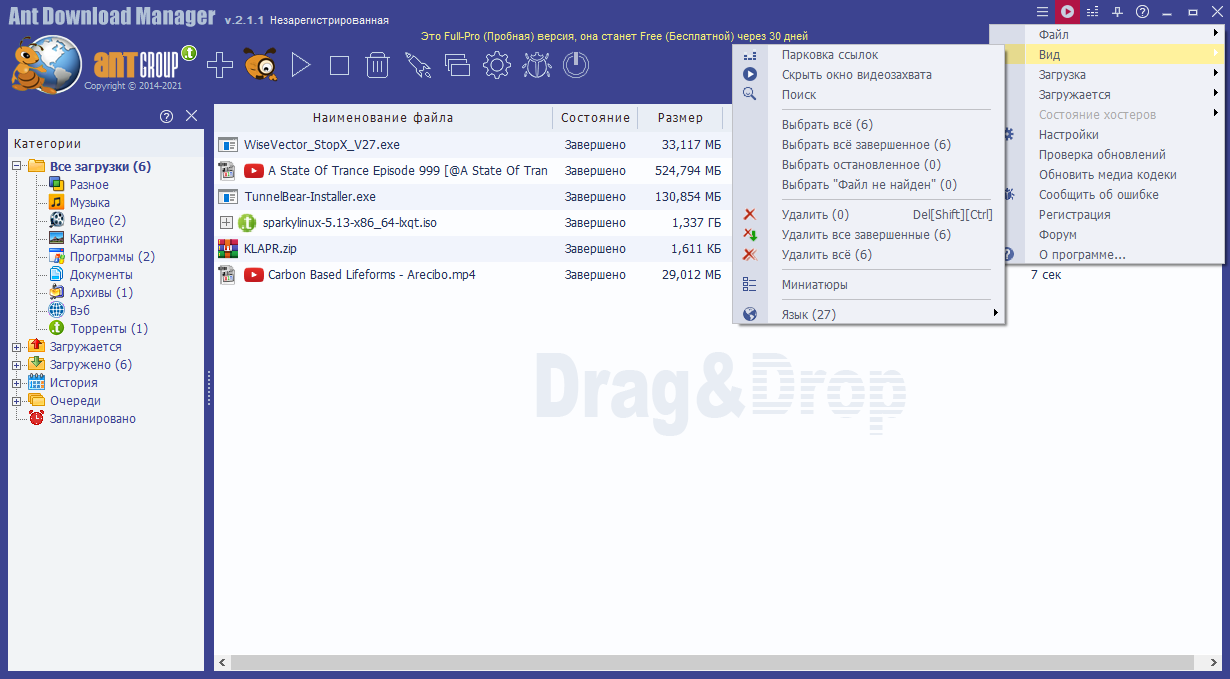Click the link parking title bar icon

[x=1092, y=12]
